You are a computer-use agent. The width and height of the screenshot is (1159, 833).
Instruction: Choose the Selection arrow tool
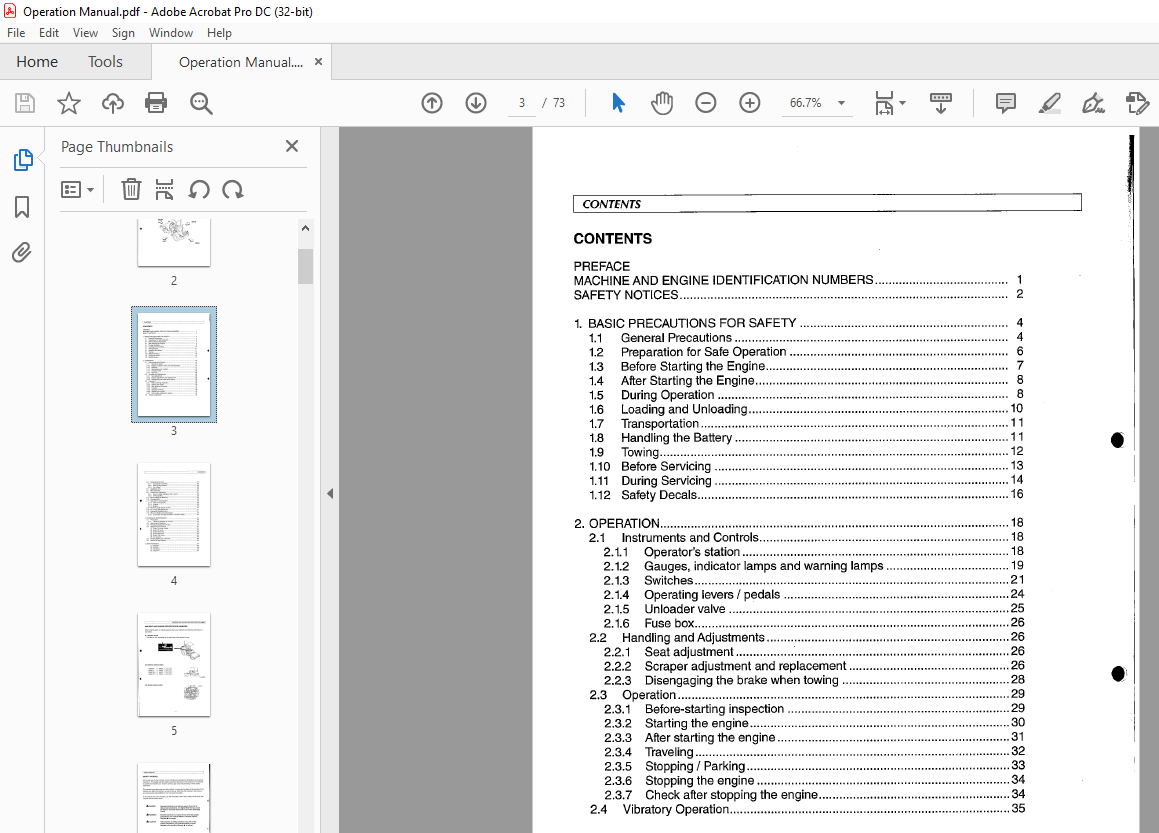pyautogui.click(x=619, y=103)
